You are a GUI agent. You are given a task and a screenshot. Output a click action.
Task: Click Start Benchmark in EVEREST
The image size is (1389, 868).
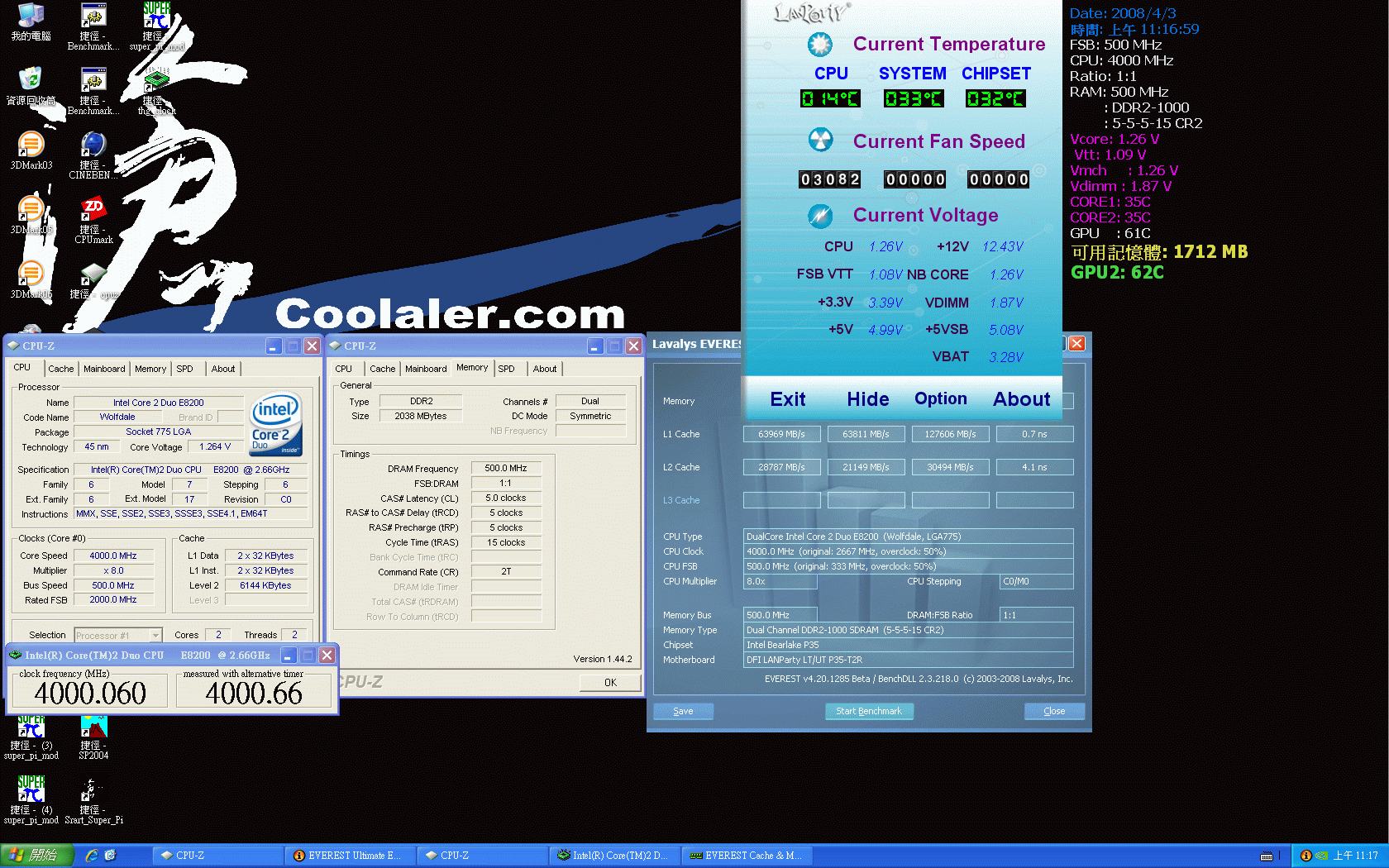point(868,711)
